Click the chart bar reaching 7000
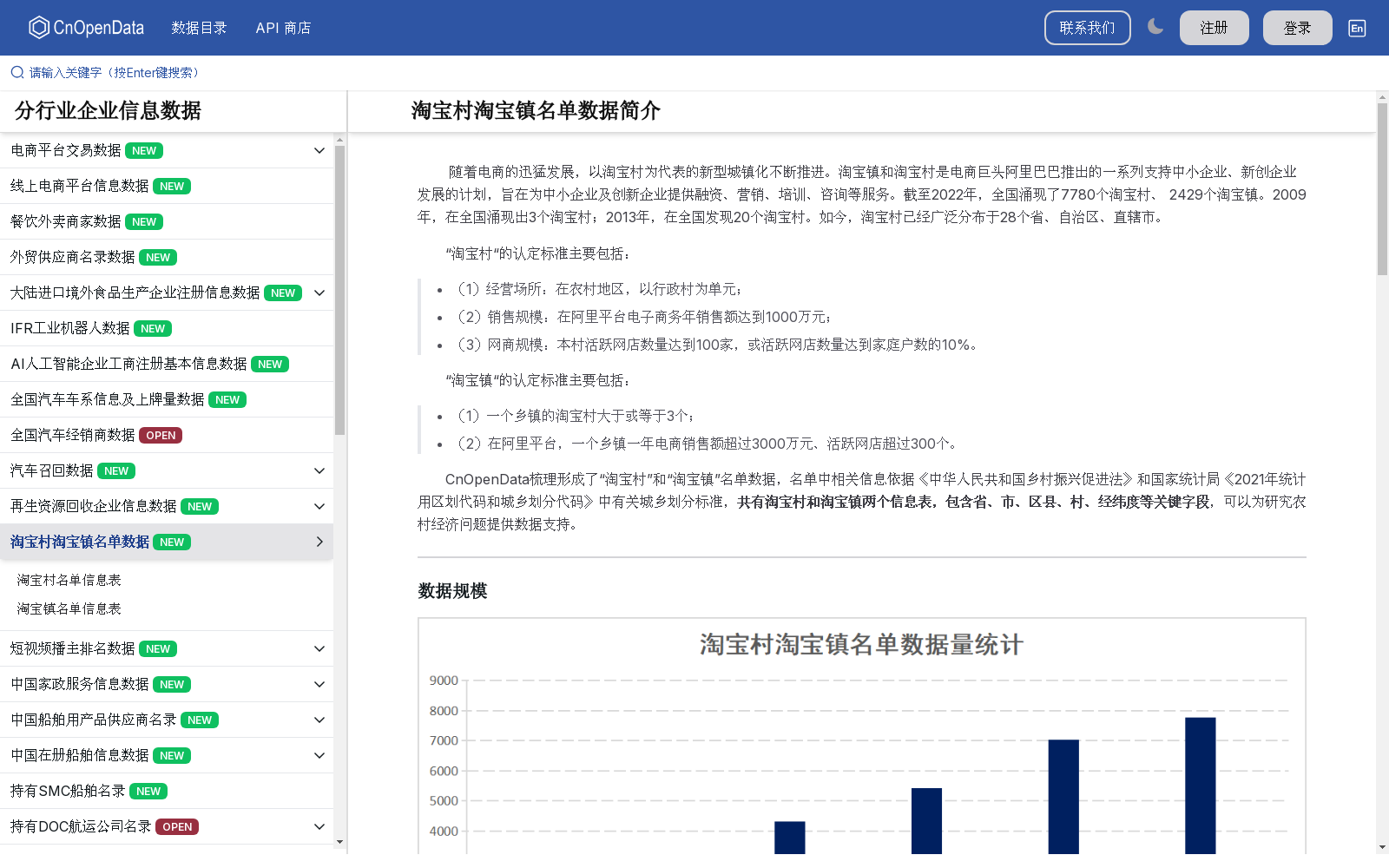Image resolution: width=1389 pixels, height=868 pixels. click(x=1063, y=797)
